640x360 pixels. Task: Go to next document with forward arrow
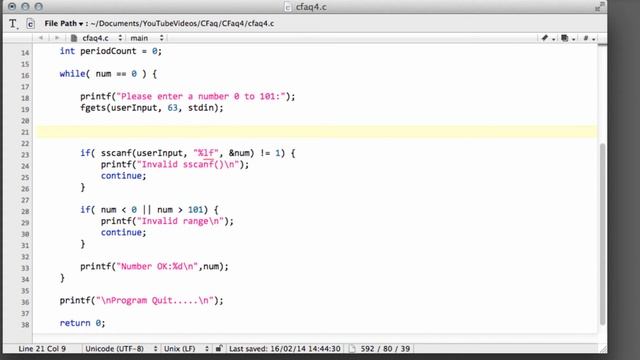coord(57,38)
